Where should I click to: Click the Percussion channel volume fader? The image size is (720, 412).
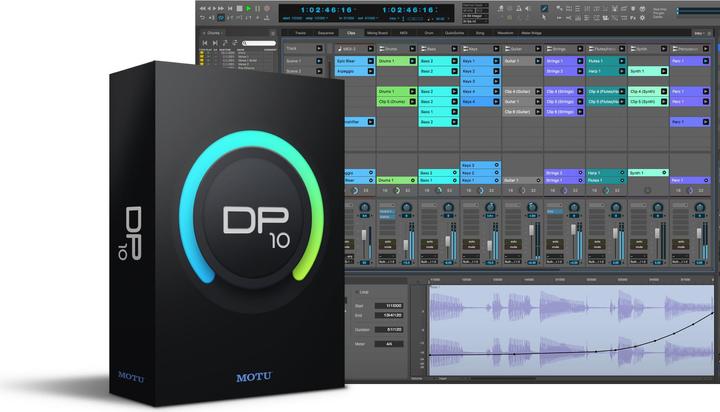click(x=699, y=233)
